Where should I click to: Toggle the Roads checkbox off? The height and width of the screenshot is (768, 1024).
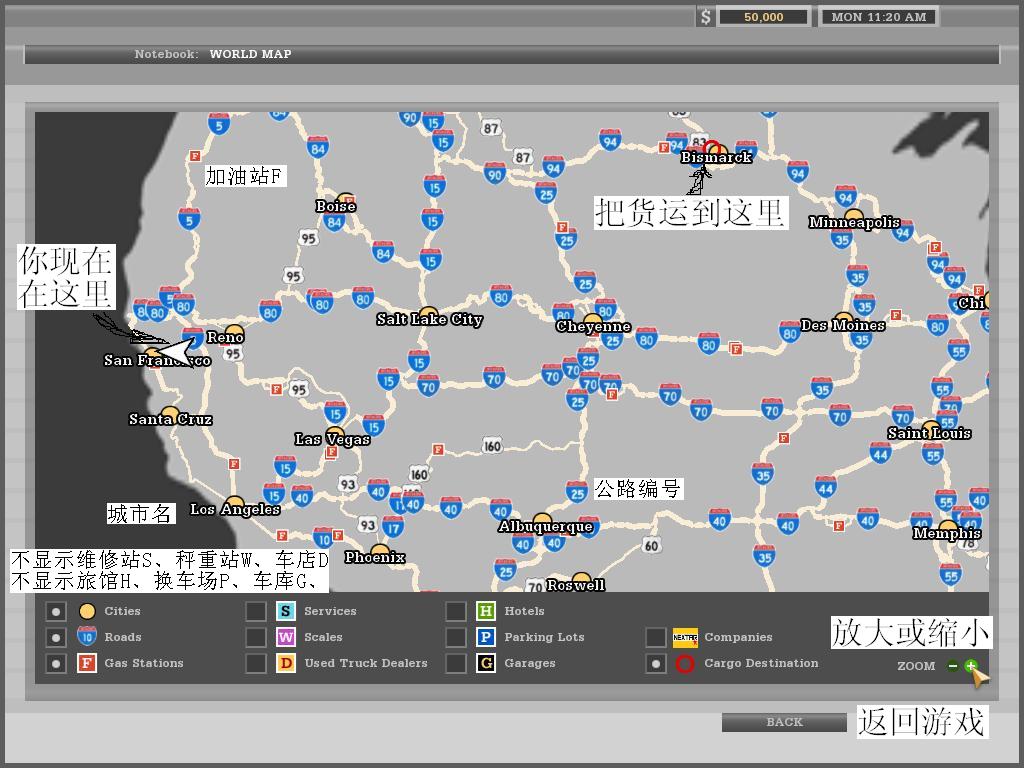pyautogui.click(x=56, y=637)
